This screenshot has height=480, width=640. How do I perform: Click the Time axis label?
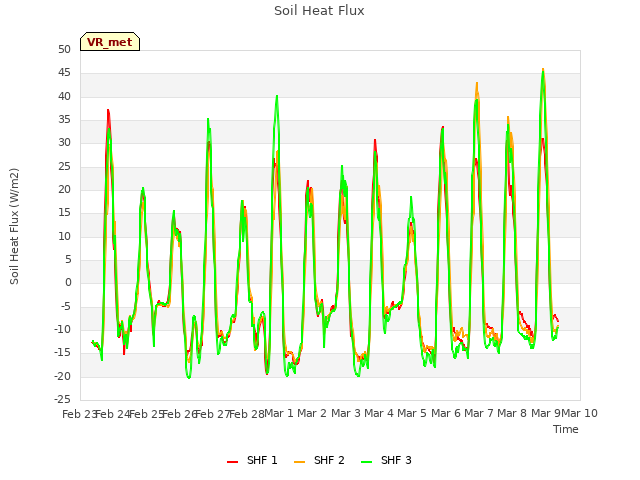pos(565,429)
